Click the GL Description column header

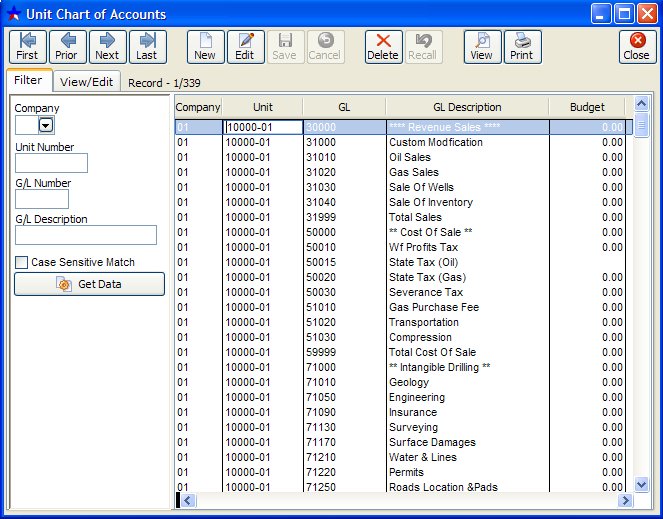(x=467, y=107)
